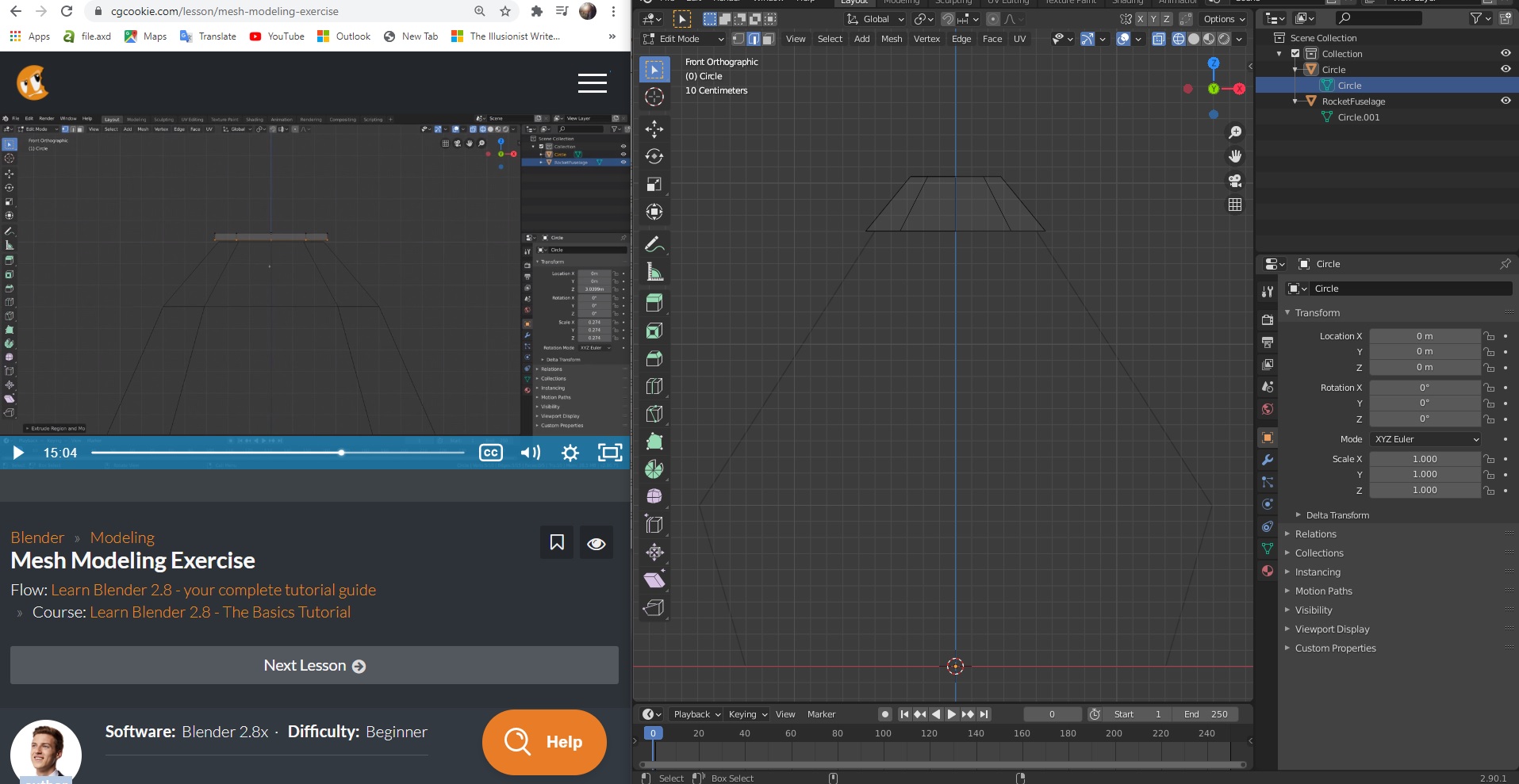Activate the Loop Cut tool
The height and width of the screenshot is (784, 1519).
654,386
